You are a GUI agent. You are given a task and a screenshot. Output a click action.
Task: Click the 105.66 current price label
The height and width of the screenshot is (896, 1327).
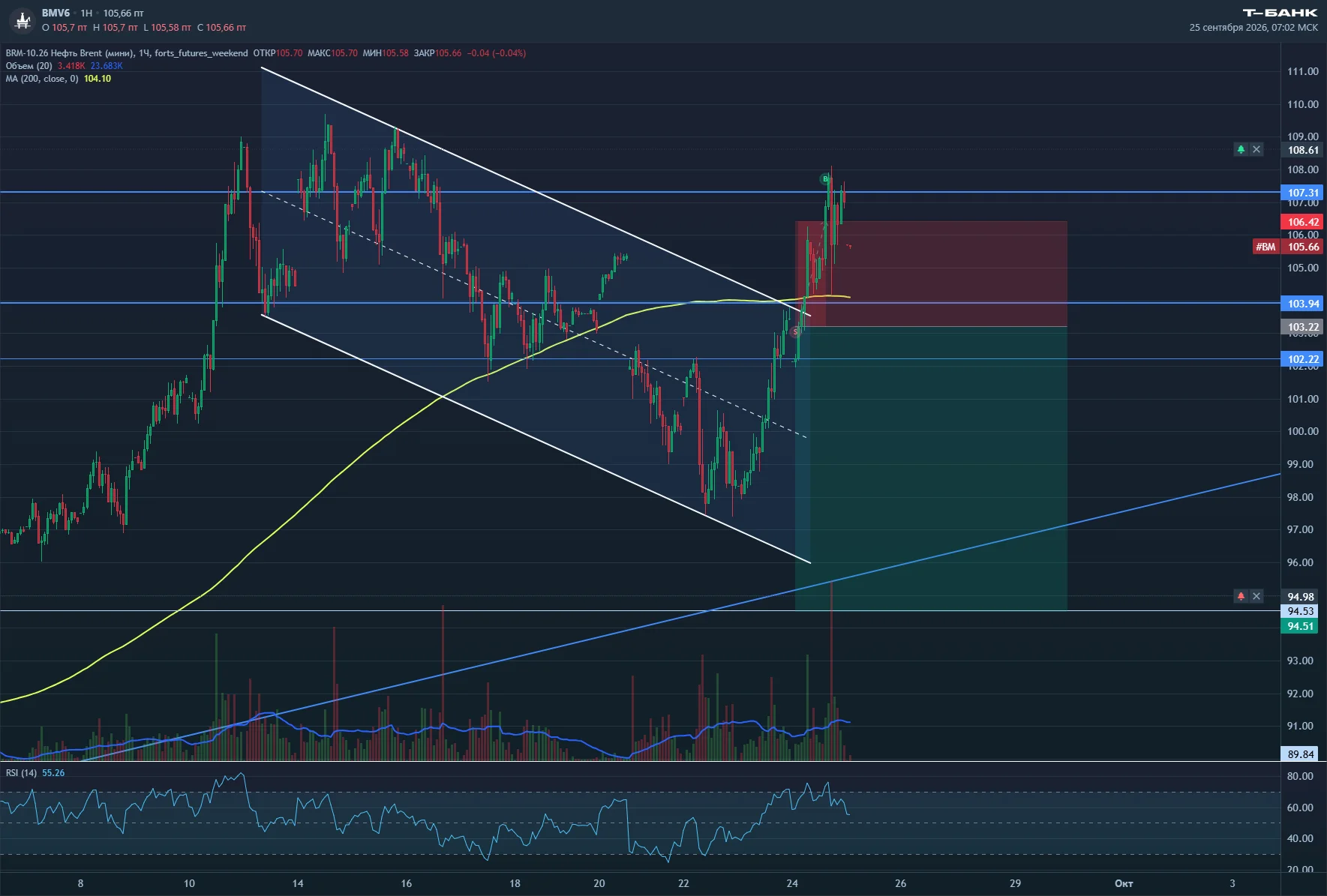point(1303,247)
